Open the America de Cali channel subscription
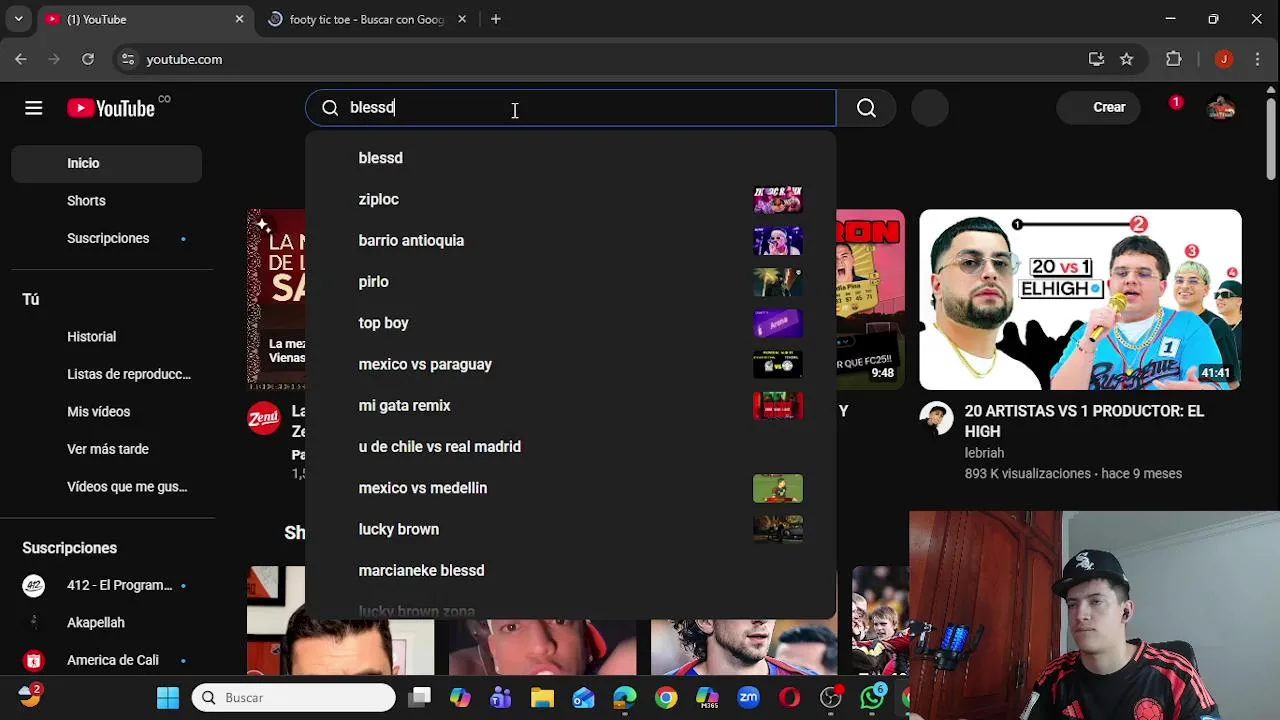Viewport: 1280px width, 720px height. point(107,660)
